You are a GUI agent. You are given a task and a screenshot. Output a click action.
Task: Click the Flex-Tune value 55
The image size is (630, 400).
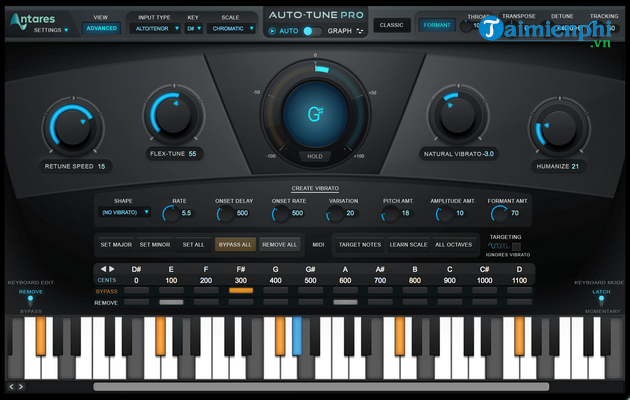(x=192, y=154)
